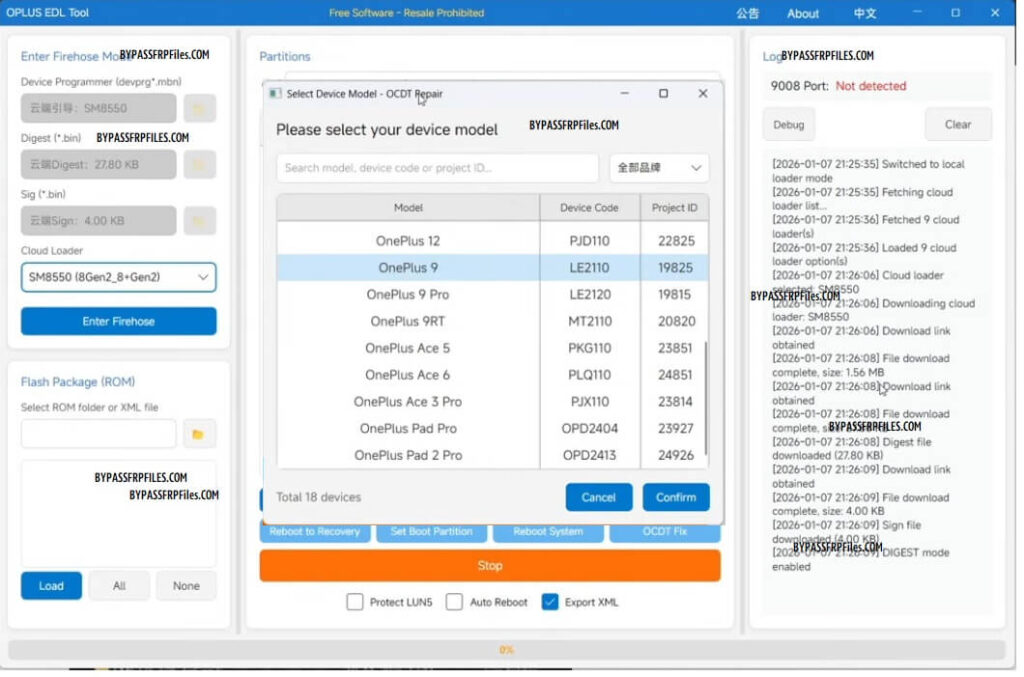Click the device list vertical scrollbar
This screenshot has height=677, width=1024.
(706, 398)
